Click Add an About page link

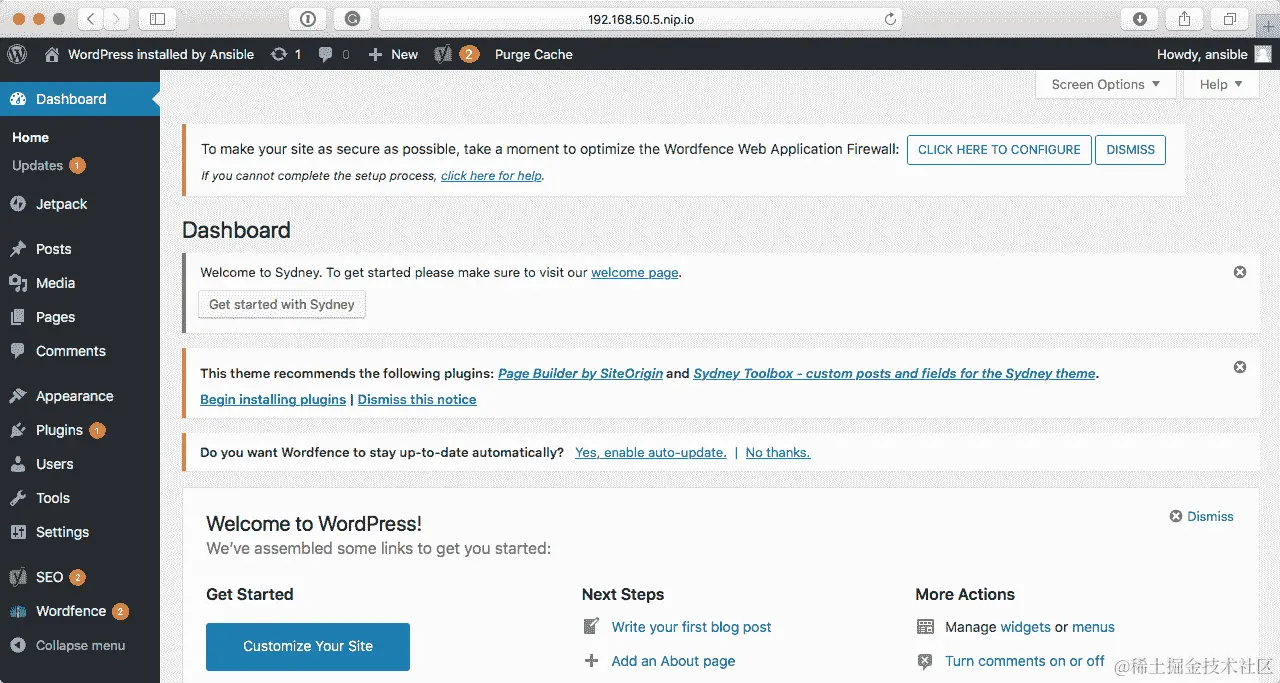tap(673, 661)
